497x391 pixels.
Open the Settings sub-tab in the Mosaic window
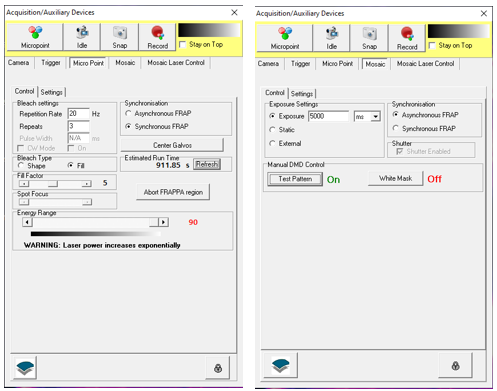tap(302, 94)
